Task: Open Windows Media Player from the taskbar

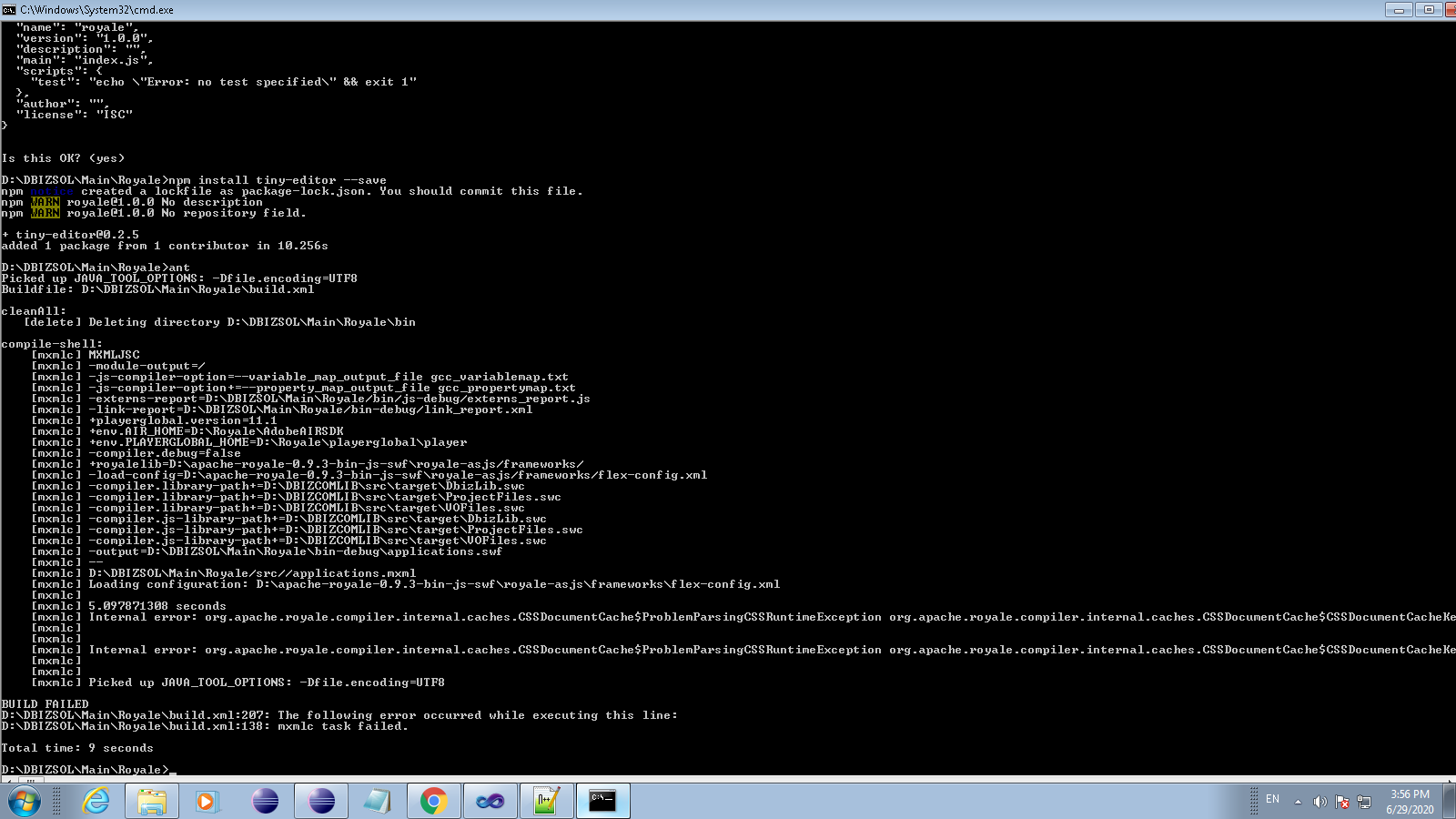Action: click(207, 801)
